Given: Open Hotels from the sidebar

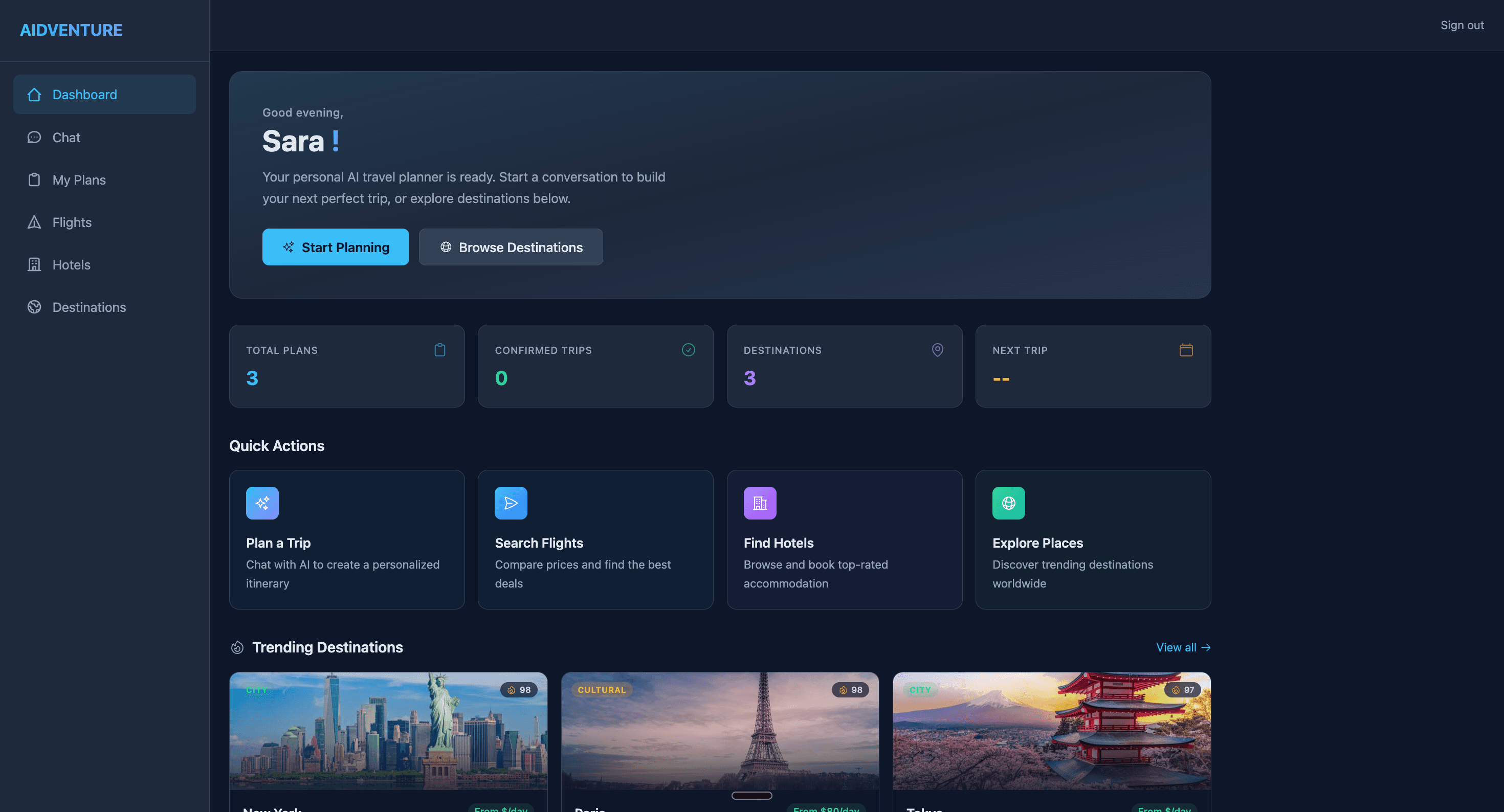Looking at the screenshot, I should 104,264.
